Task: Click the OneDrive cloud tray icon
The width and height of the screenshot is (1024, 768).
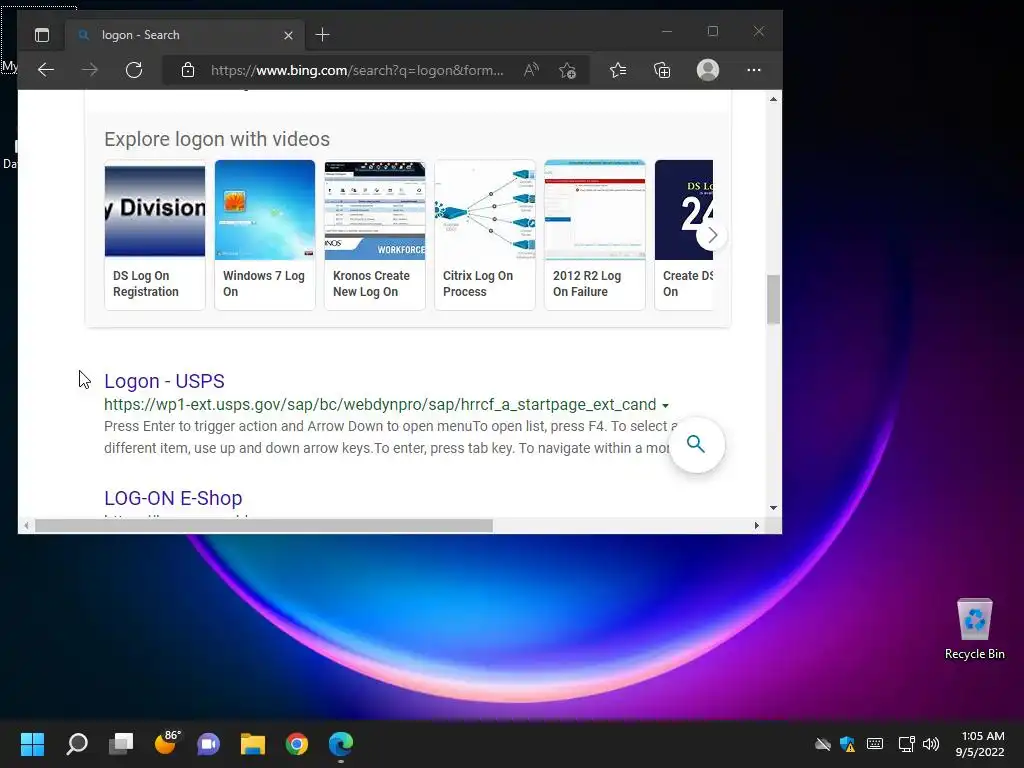Action: 823,744
